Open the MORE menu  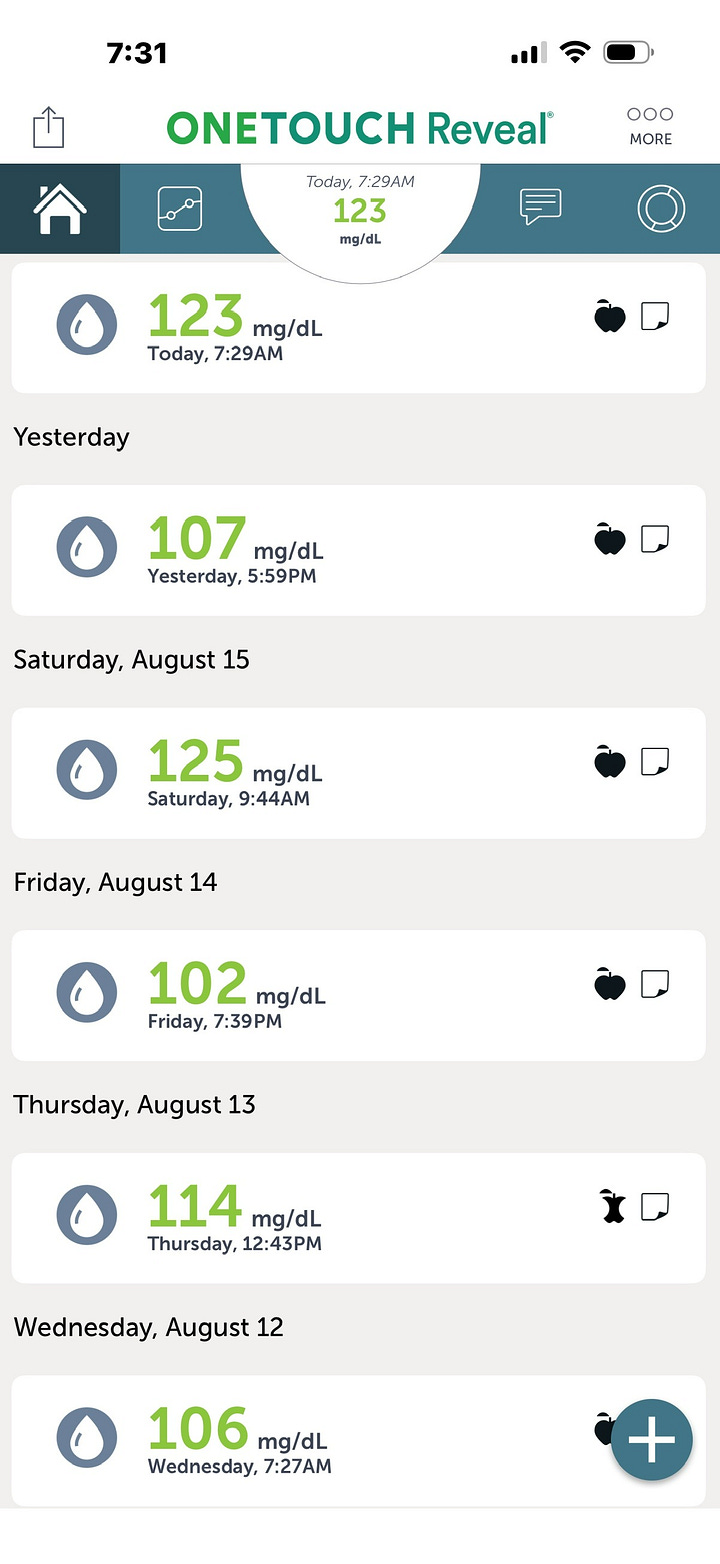point(650,126)
